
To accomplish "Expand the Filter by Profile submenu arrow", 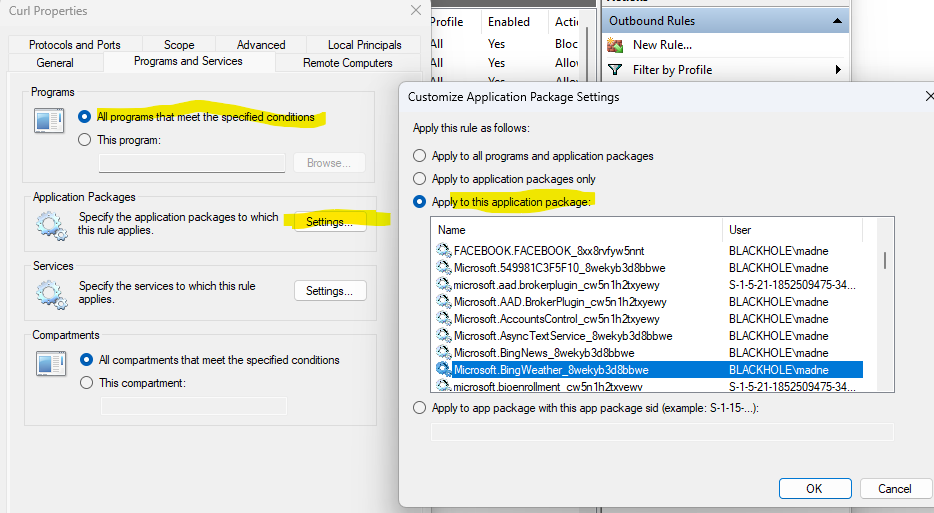I will coord(838,70).
